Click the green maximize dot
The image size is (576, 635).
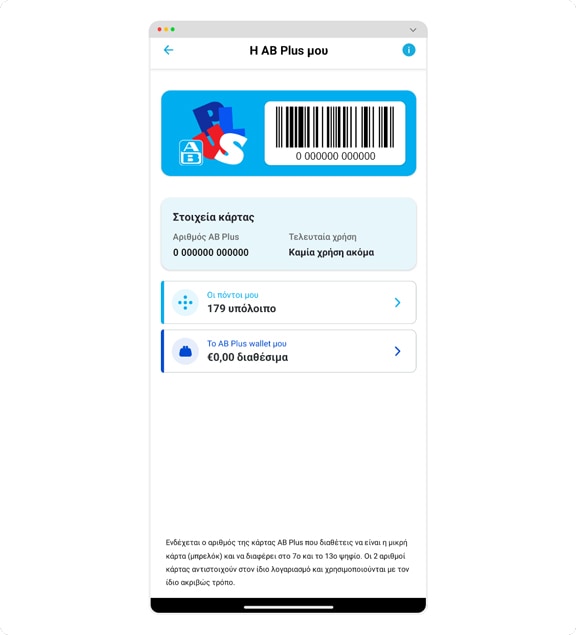[173, 29]
